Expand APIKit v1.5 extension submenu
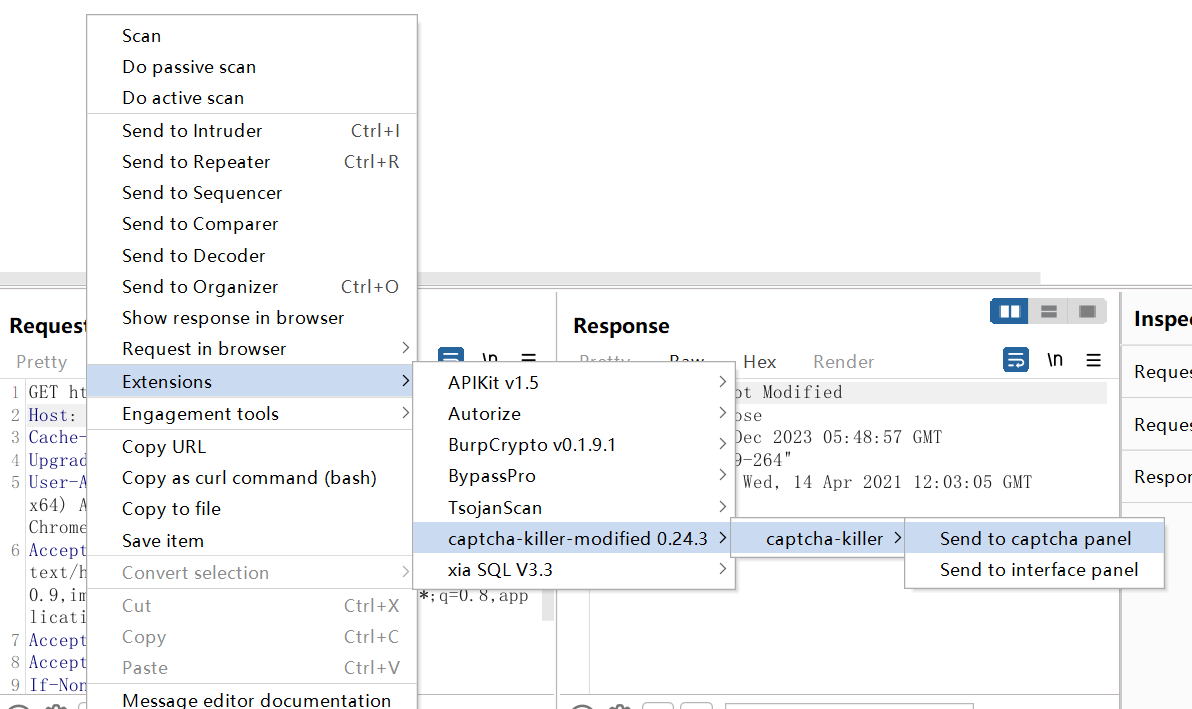 (574, 382)
